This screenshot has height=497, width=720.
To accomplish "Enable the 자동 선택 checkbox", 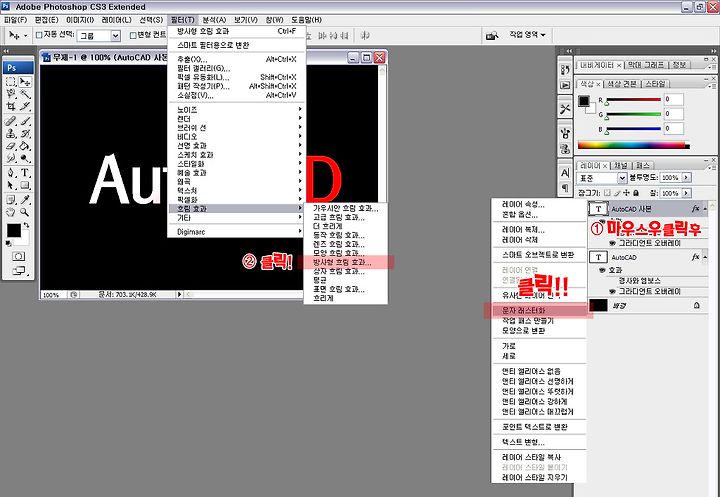I will 39,35.
